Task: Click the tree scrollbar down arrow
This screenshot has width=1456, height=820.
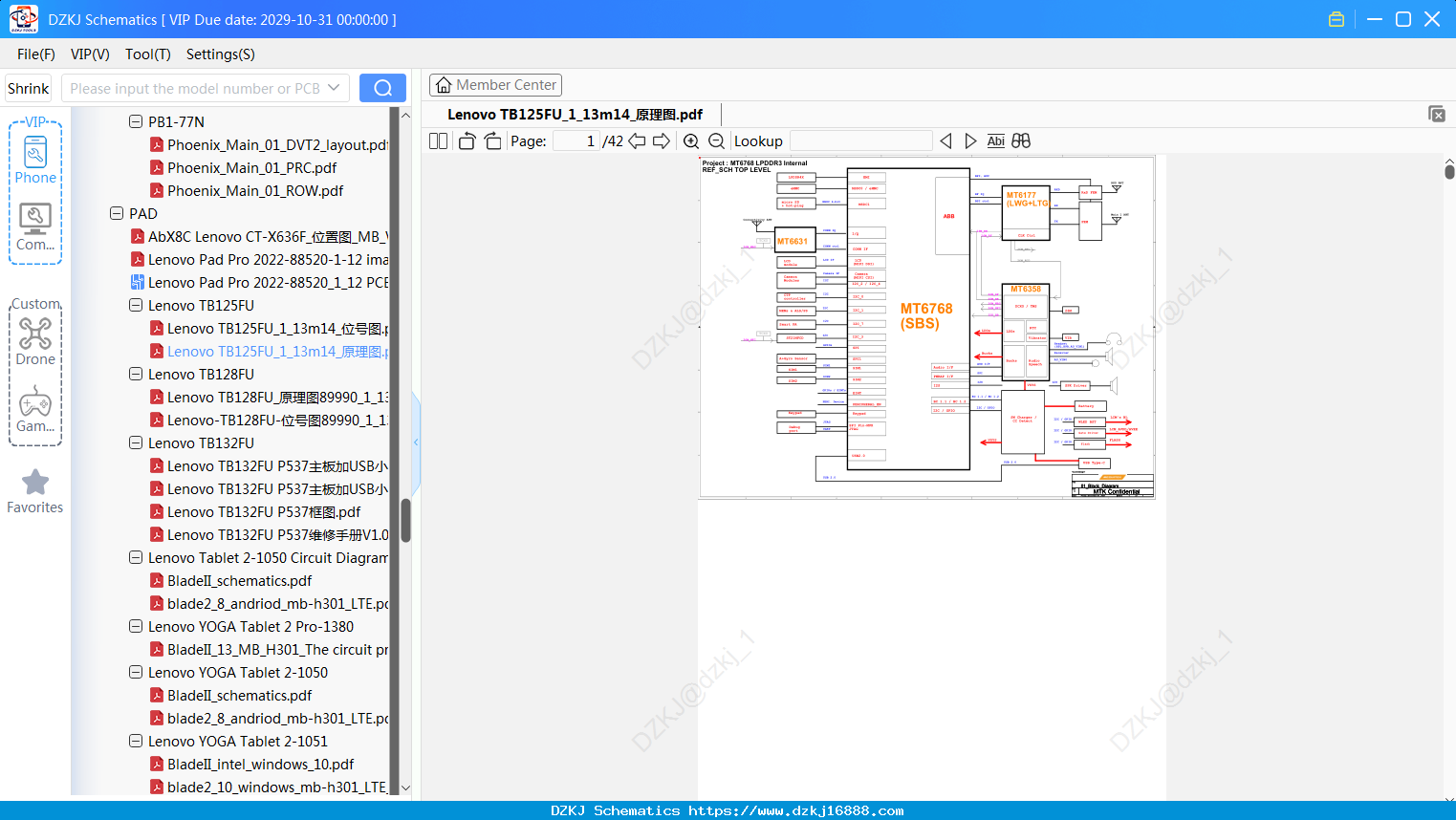Action: coord(405,788)
